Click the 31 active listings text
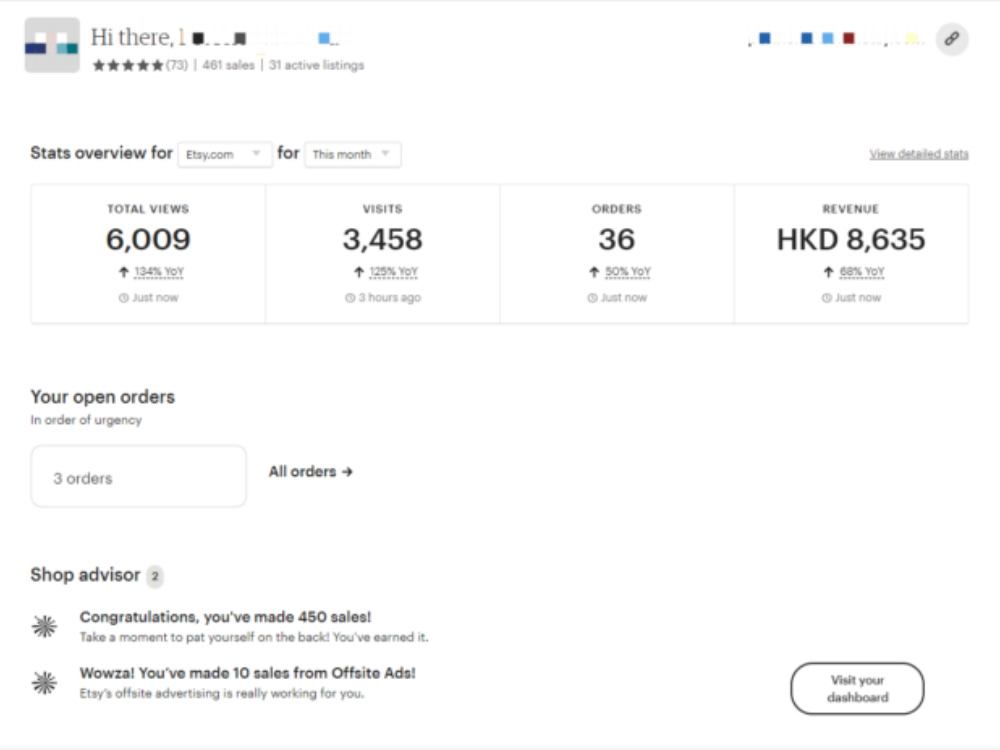The image size is (1000, 750). 316,65
